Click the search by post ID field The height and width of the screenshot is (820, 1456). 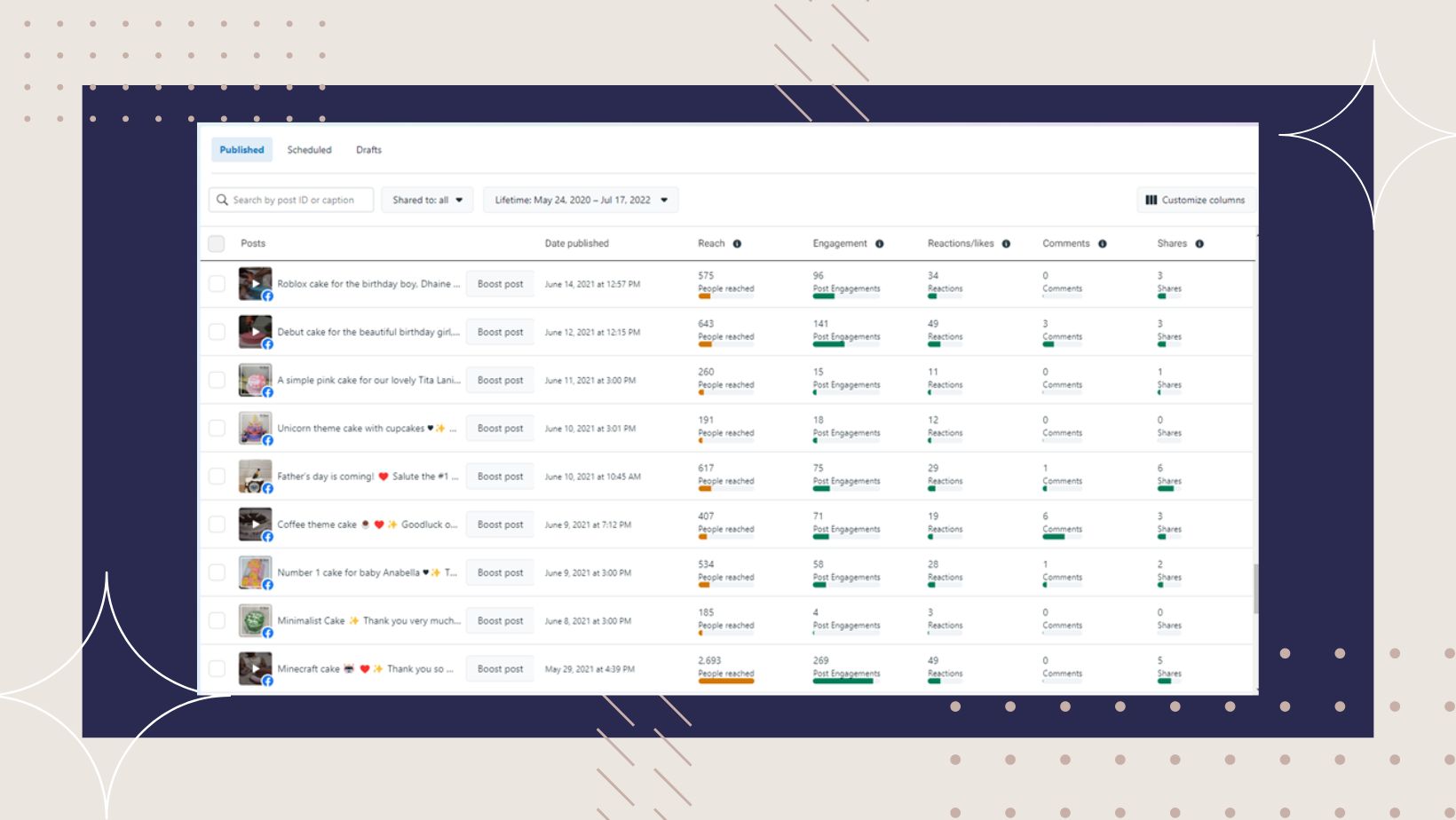[x=291, y=200]
